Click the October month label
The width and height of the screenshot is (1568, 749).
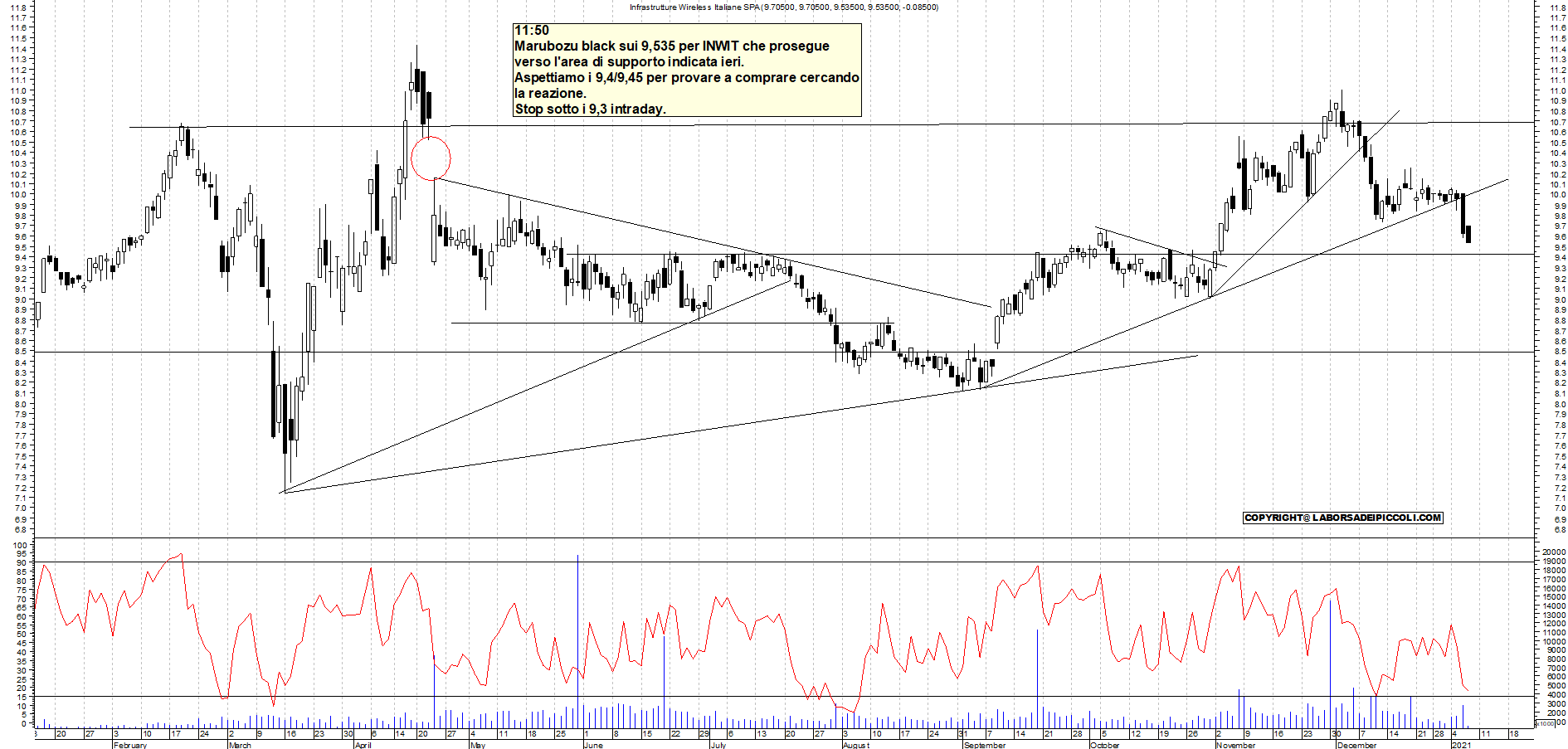(1105, 745)
